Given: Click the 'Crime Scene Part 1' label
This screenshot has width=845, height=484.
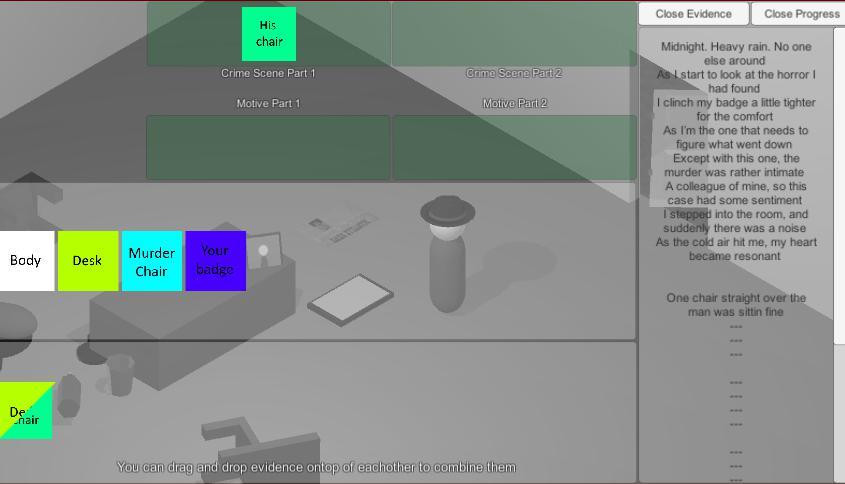Looking at the screenshot, I should pyautogui.click(x=268, y=73).
